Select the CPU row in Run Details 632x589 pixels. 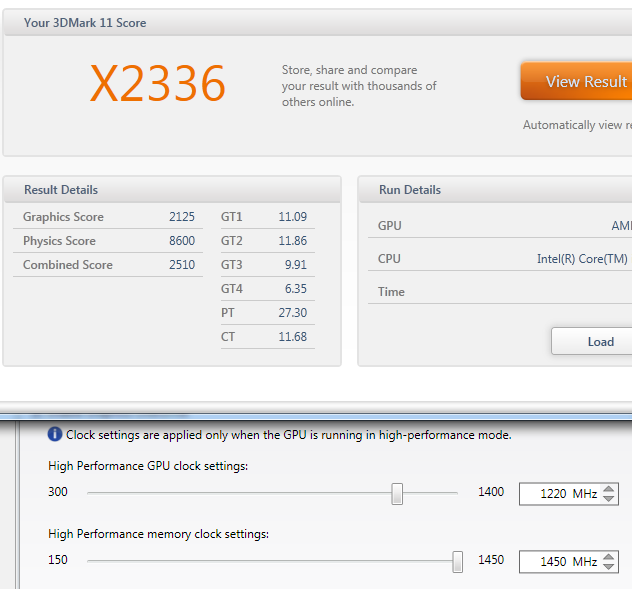[x=500, y=259]
